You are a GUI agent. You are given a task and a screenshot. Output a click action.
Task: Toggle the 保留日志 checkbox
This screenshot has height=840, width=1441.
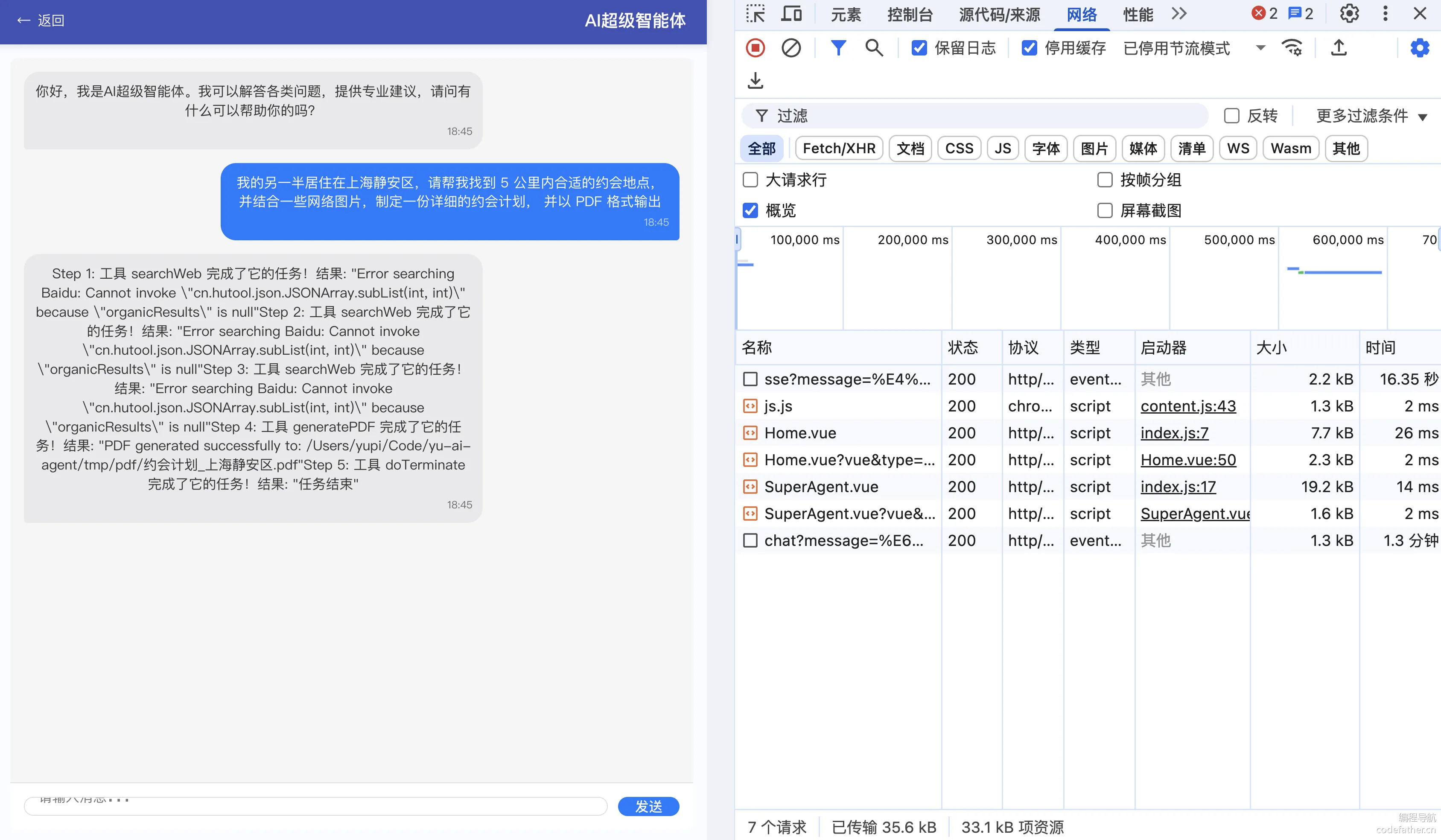click(x=919, y=48)
